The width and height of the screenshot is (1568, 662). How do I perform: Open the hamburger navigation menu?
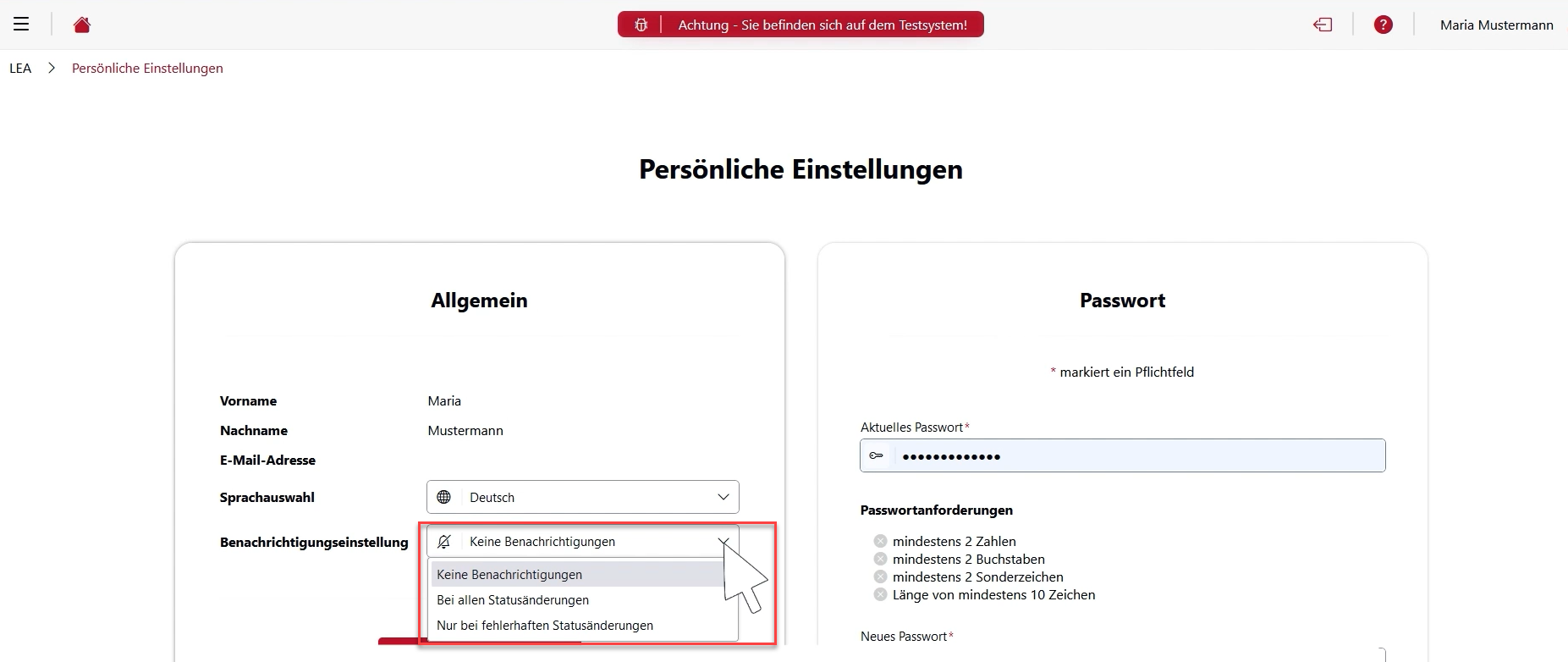click(x=21, y=25)
